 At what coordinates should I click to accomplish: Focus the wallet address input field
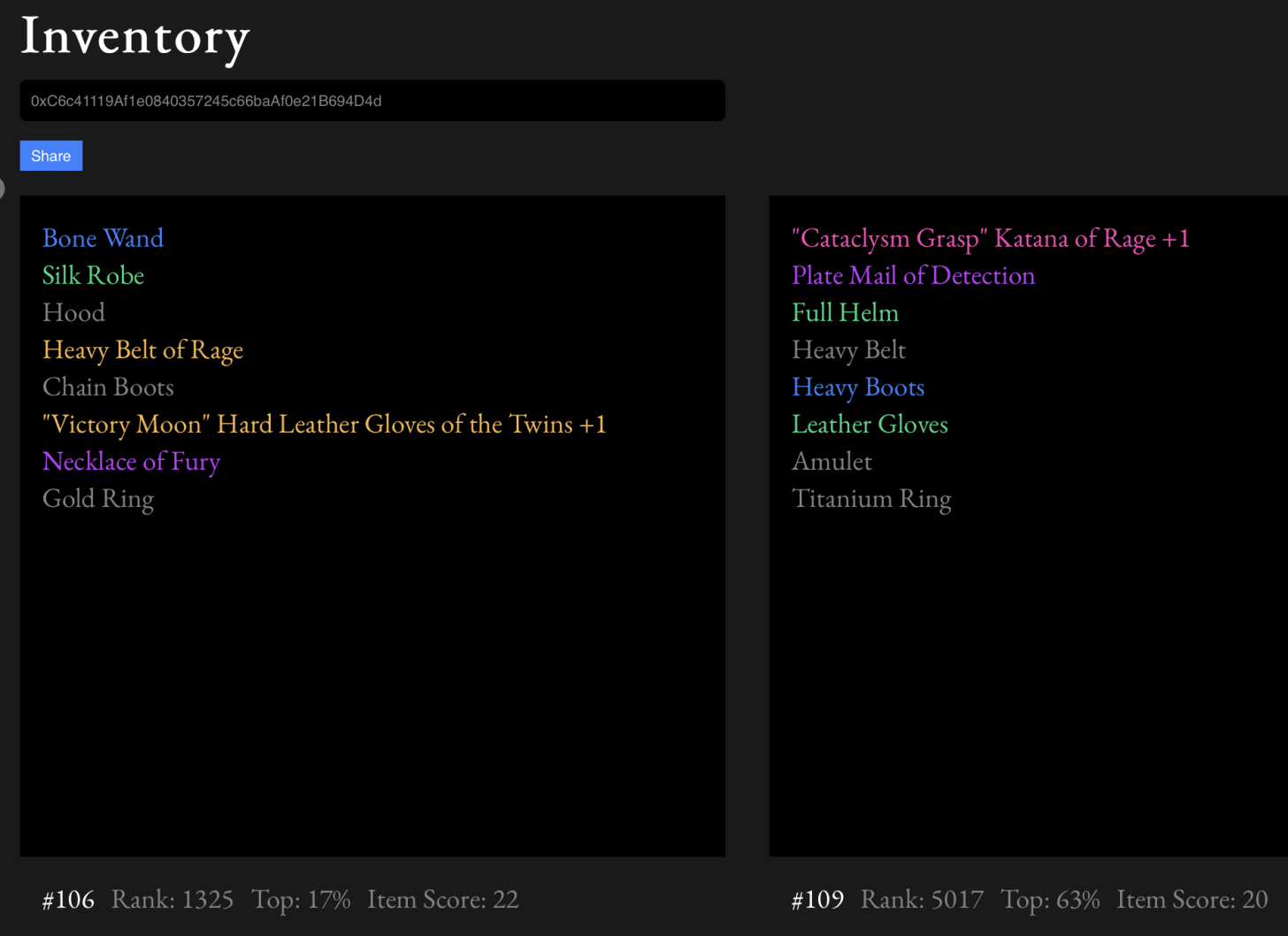coord(372,101)
